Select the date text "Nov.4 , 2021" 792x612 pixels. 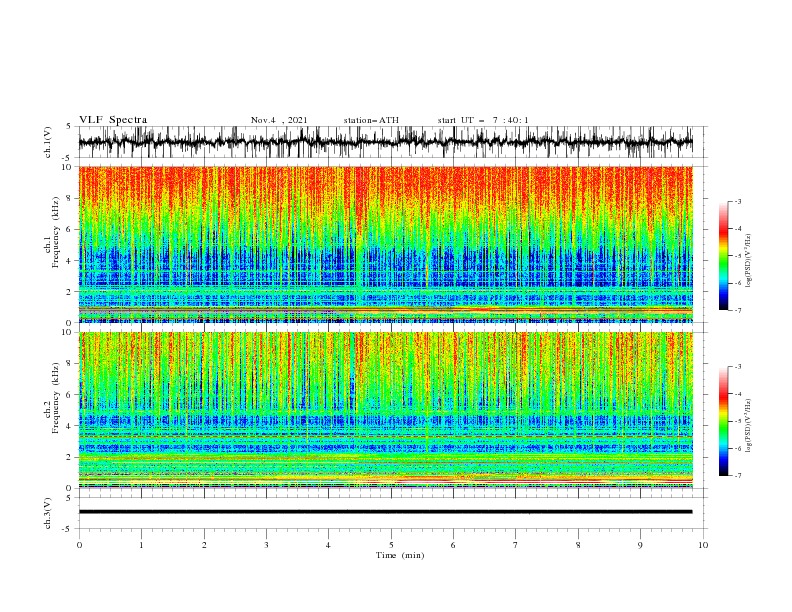click(x=279, y=120)
